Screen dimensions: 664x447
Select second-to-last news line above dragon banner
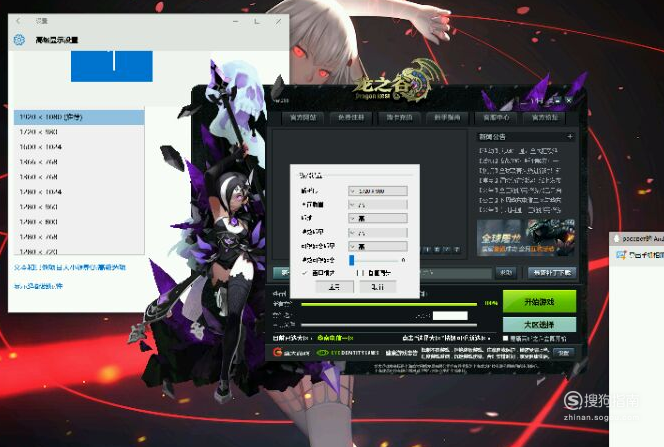[520, 200]
